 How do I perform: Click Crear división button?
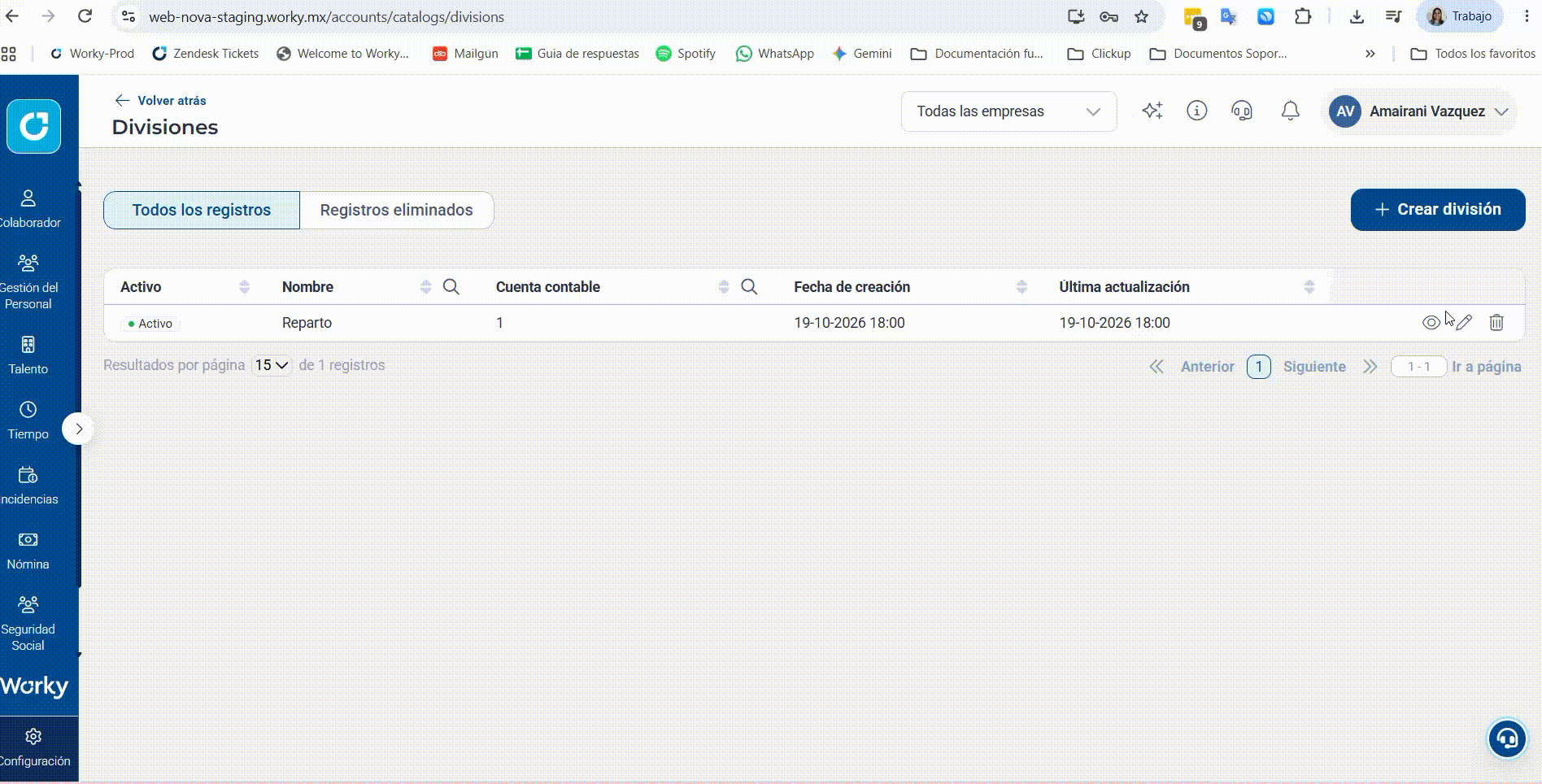1438,210
